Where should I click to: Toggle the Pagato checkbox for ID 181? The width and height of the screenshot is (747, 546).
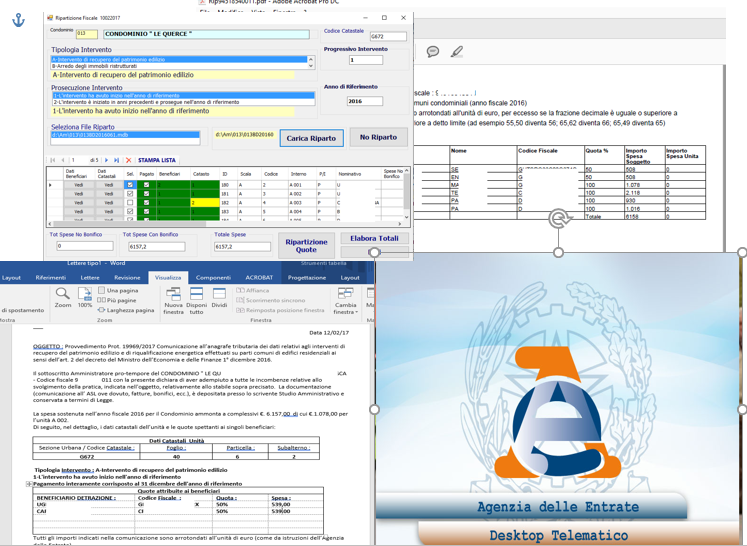point(146,193)
